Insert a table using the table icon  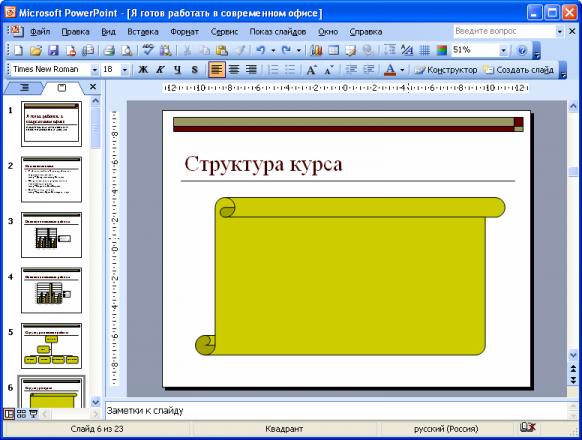tap(333, 50)
